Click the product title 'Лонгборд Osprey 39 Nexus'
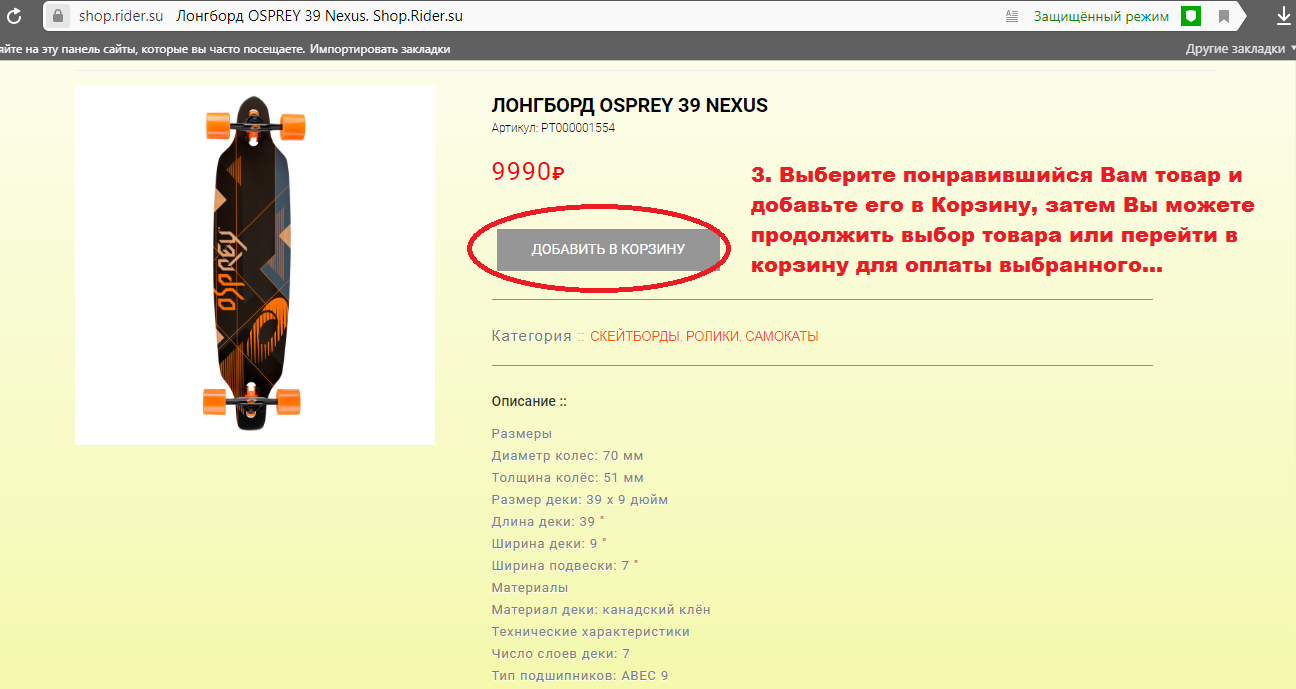The width and height of the screenshot is (1296, 689). click(x=629, y=106)
